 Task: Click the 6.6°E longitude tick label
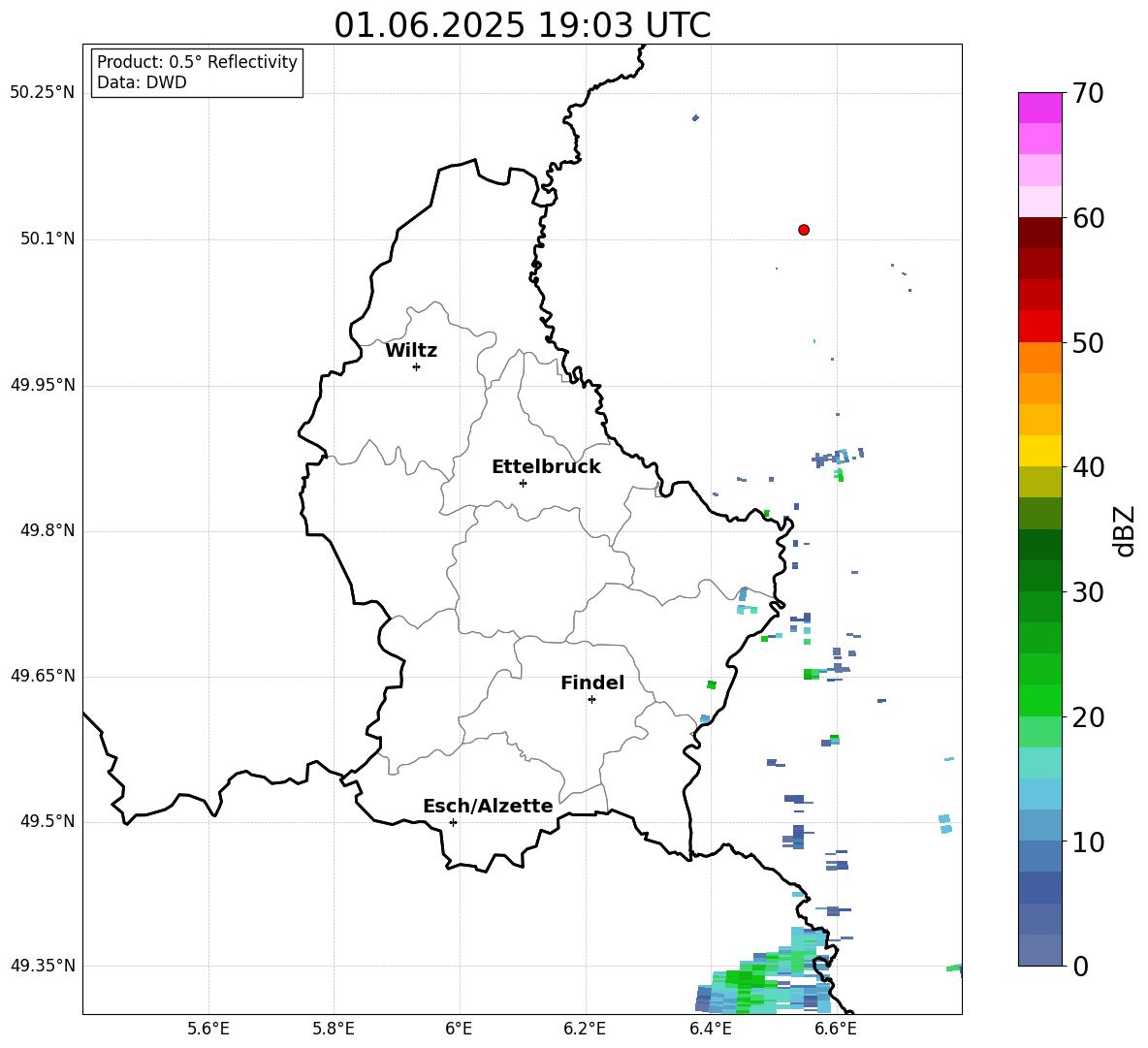click(x=836, y=1029)
